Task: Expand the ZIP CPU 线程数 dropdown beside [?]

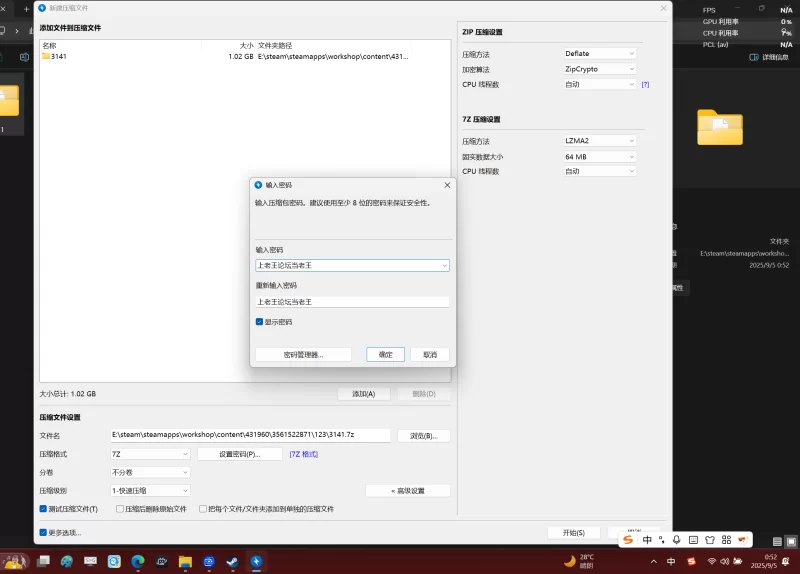Action: click(x=600, y=84)
